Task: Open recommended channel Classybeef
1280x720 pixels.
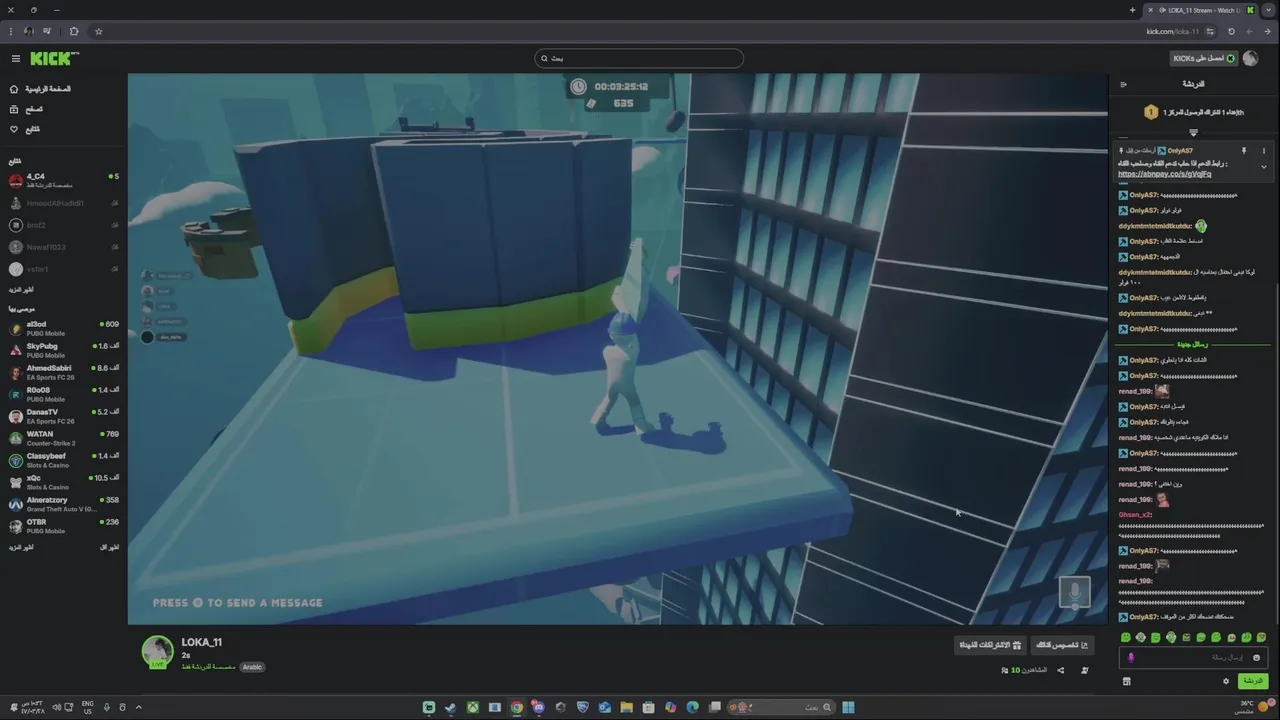Action: point(64,460)
